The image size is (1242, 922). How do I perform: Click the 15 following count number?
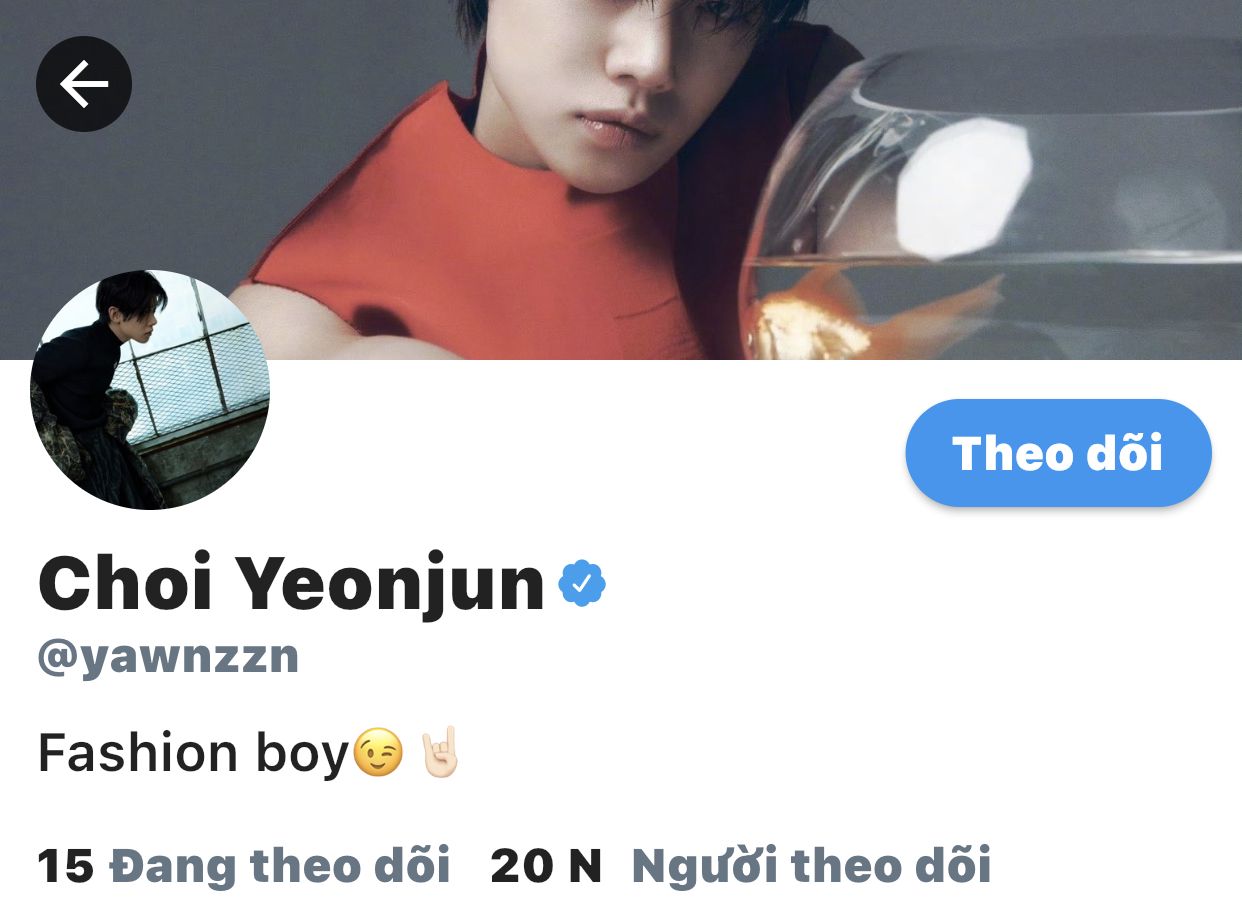[65, 865]
